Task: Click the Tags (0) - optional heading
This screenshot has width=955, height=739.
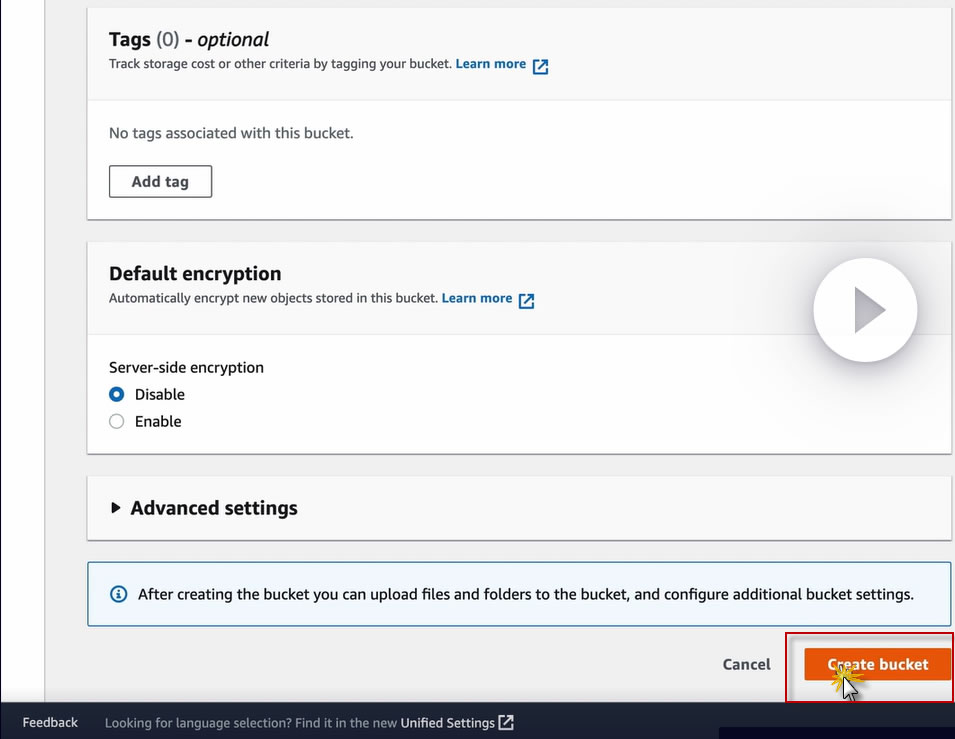Action: [x=189, y=40]
